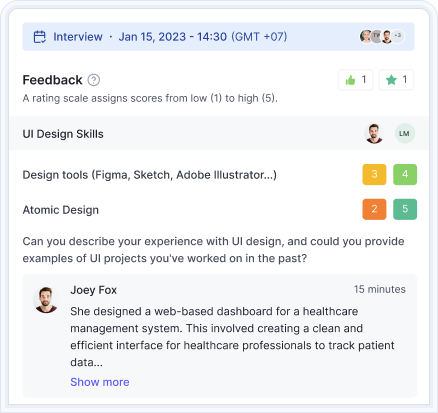Viewport: 438px width, 413px height.
Task: Select the yellow score 3 badge
Action: (x=374, y=174)
